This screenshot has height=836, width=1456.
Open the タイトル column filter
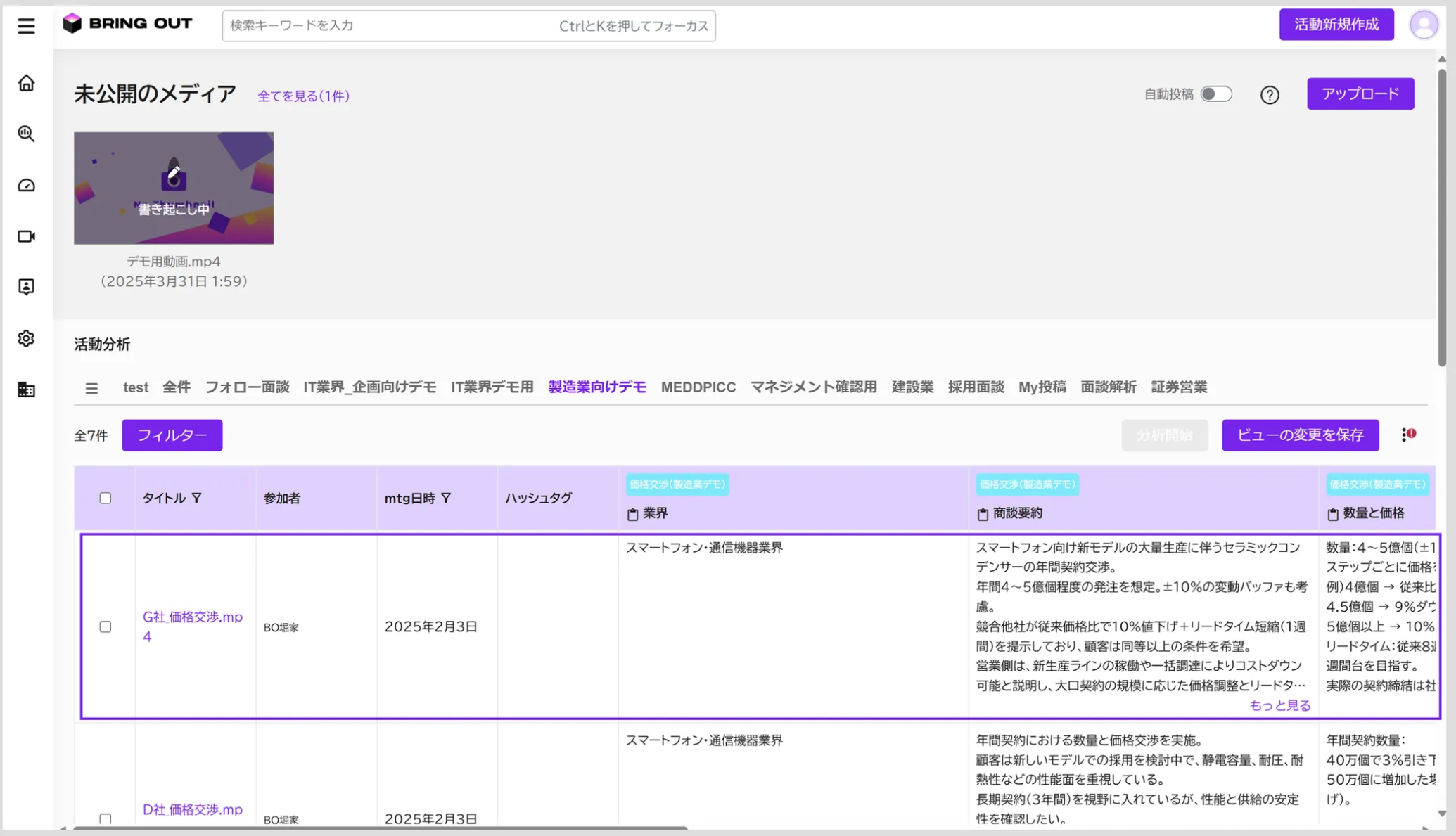pyautogui.click(x=197, y=498)
